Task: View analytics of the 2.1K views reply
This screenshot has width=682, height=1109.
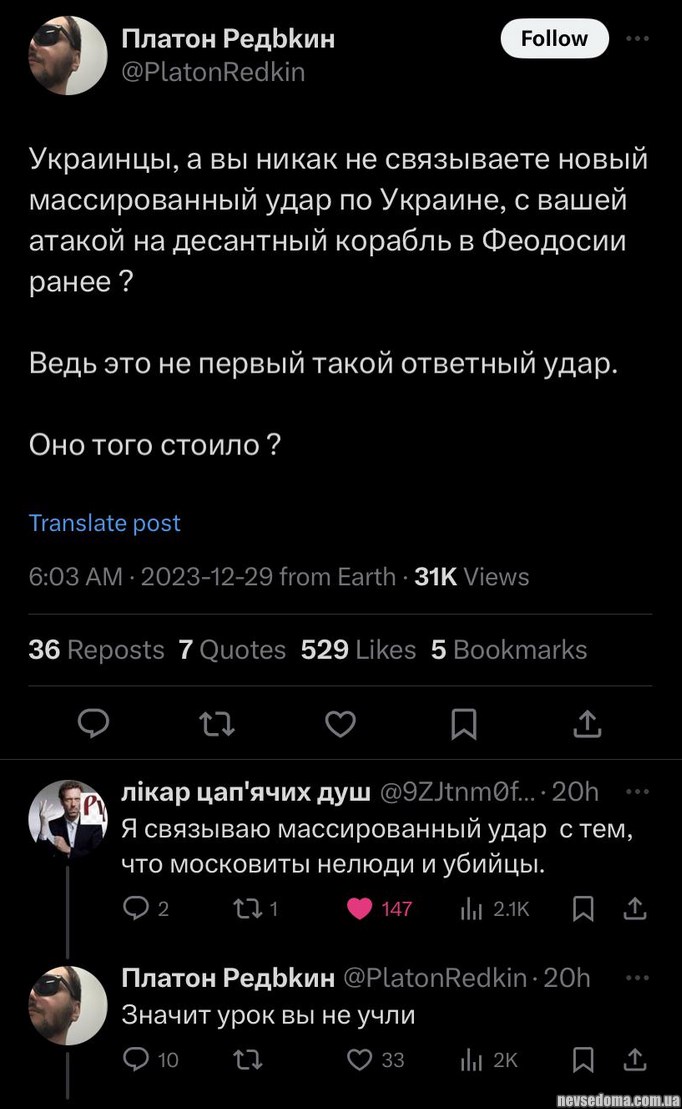Action: 471,909
